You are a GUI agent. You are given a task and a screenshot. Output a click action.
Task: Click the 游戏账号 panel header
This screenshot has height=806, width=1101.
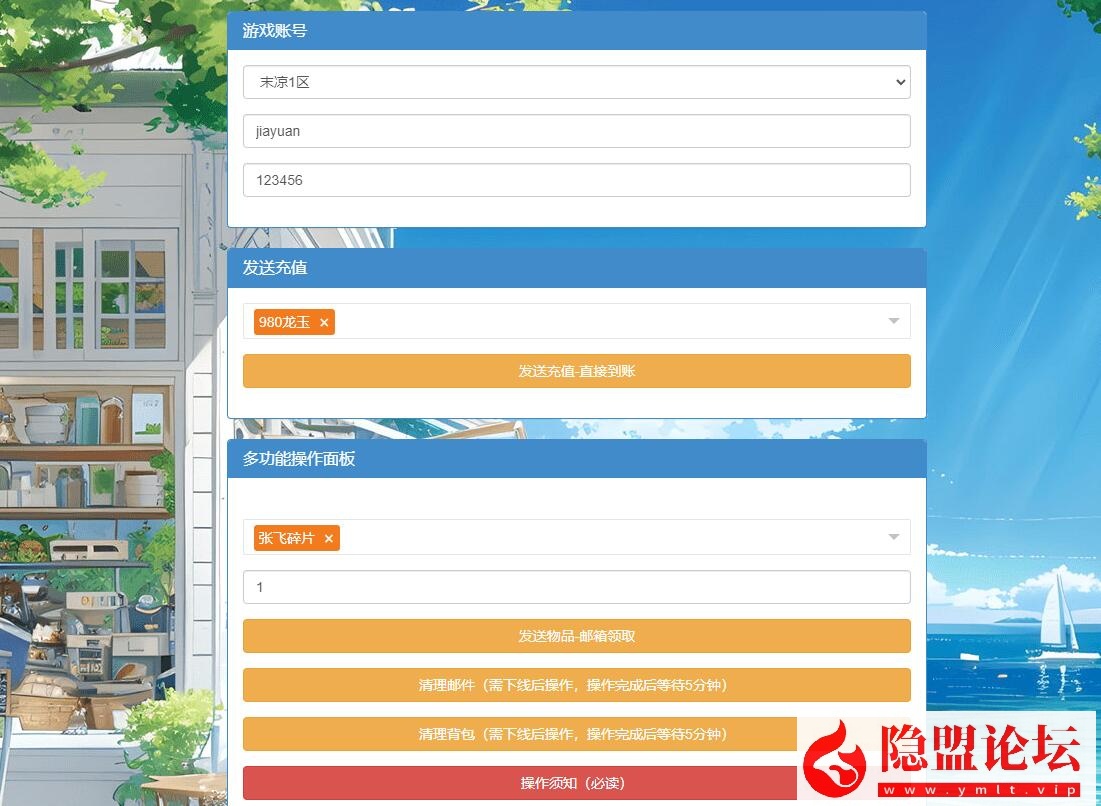(x=576, y=31)
